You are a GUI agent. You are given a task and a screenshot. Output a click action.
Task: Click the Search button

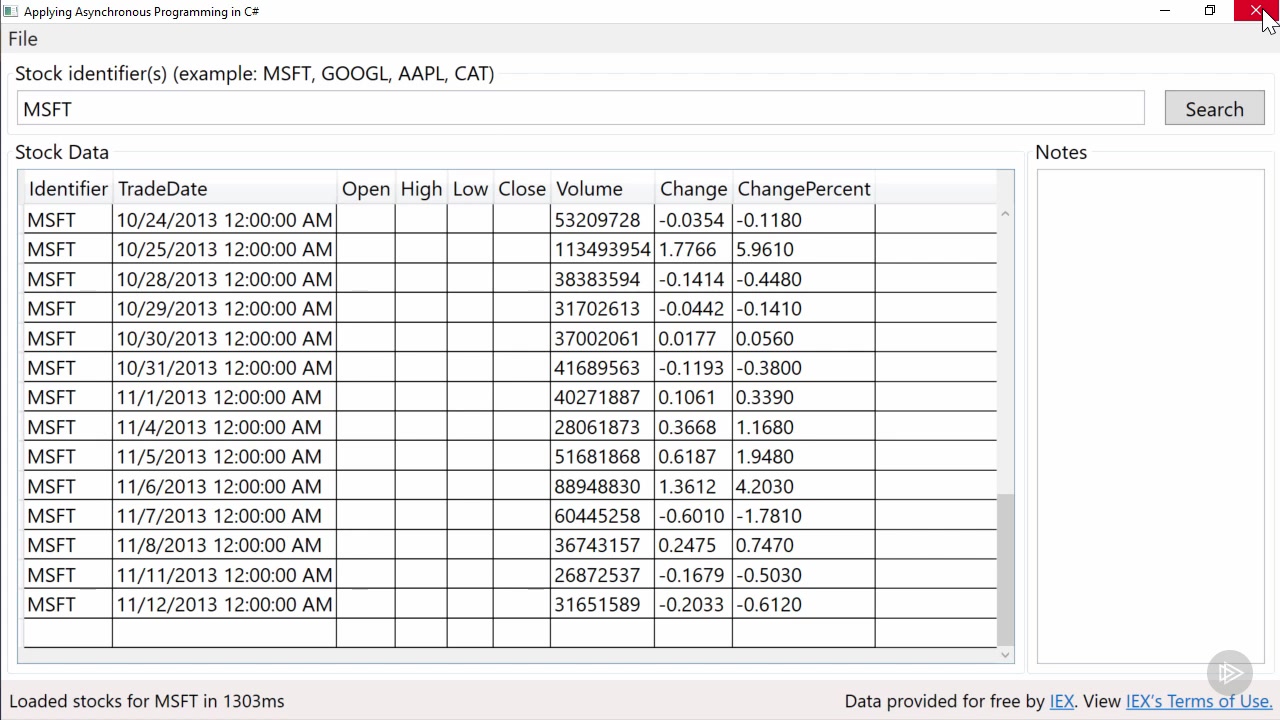pyautogui.click(x=1214, y=109)
